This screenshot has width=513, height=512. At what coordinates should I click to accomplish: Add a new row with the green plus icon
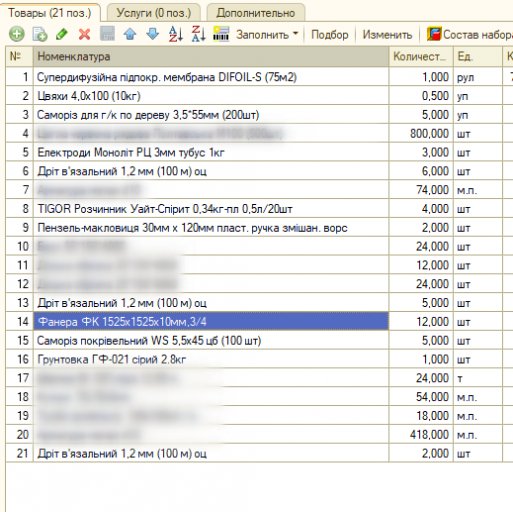click(17, 34)
